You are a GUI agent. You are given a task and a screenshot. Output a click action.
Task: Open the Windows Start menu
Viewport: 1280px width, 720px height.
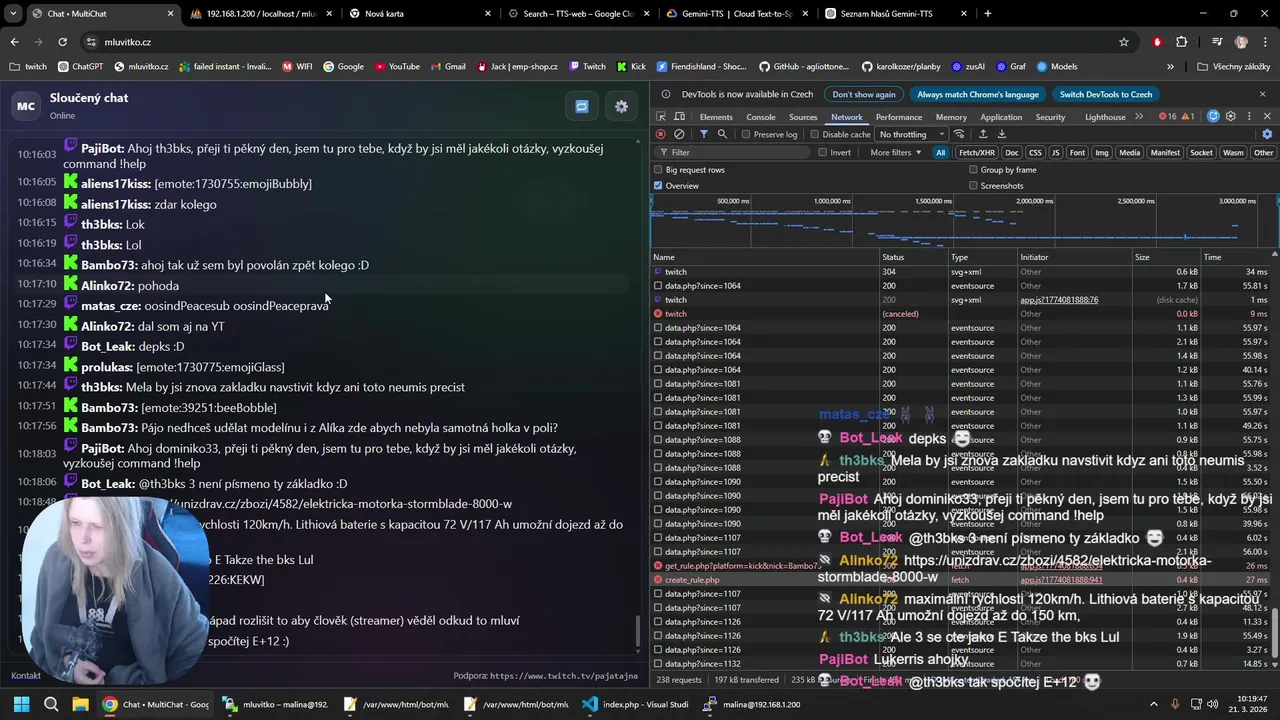[21, 704]
